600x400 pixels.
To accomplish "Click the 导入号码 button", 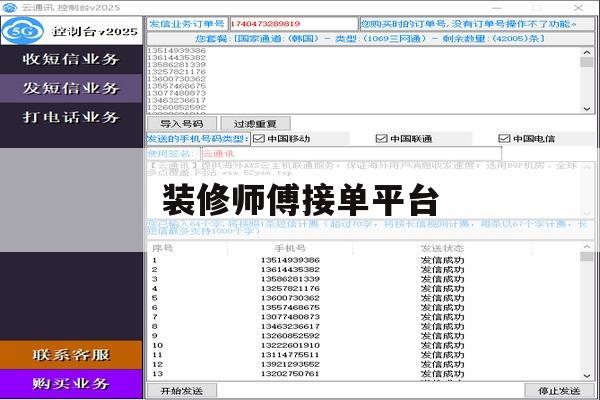I will pos(182,124).
